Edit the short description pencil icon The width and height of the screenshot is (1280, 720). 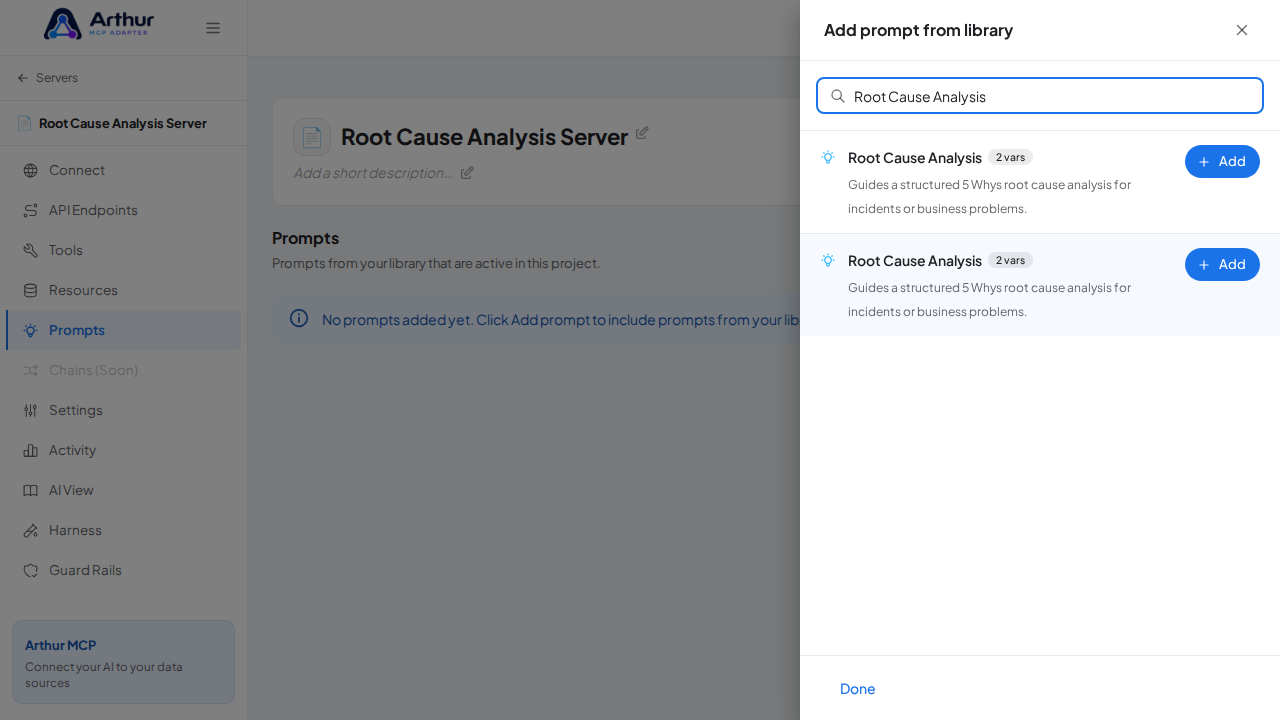pyautogui.click(x=467, y=172)
